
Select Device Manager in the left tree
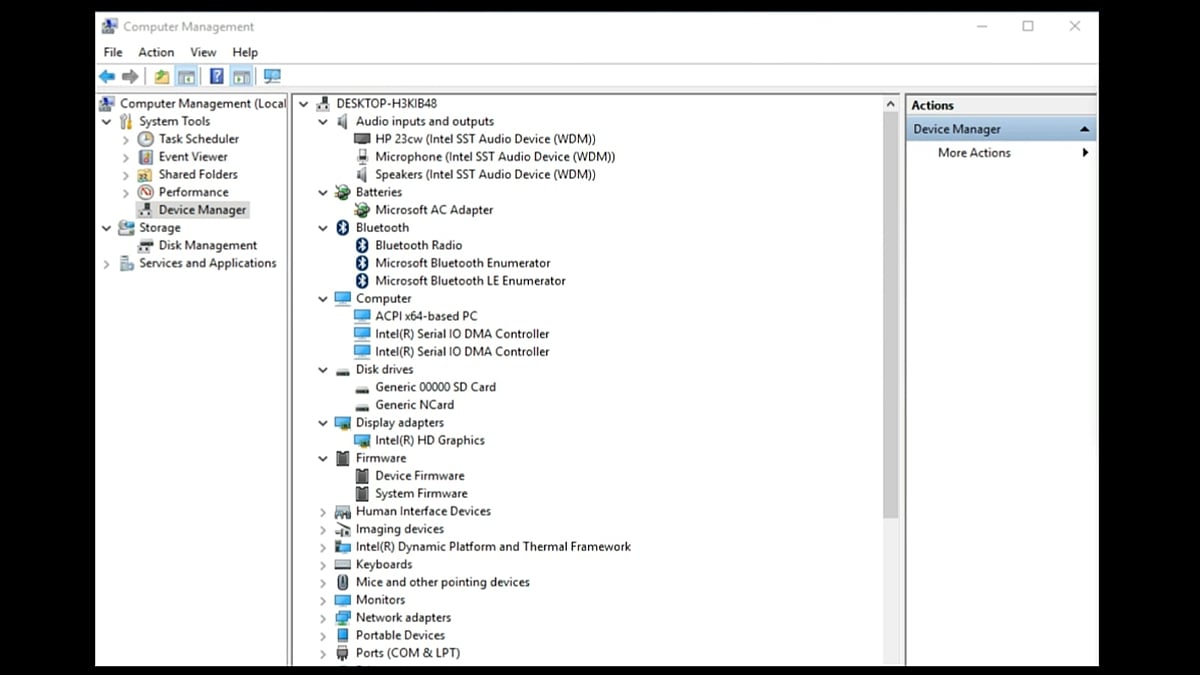pos(202,210)
